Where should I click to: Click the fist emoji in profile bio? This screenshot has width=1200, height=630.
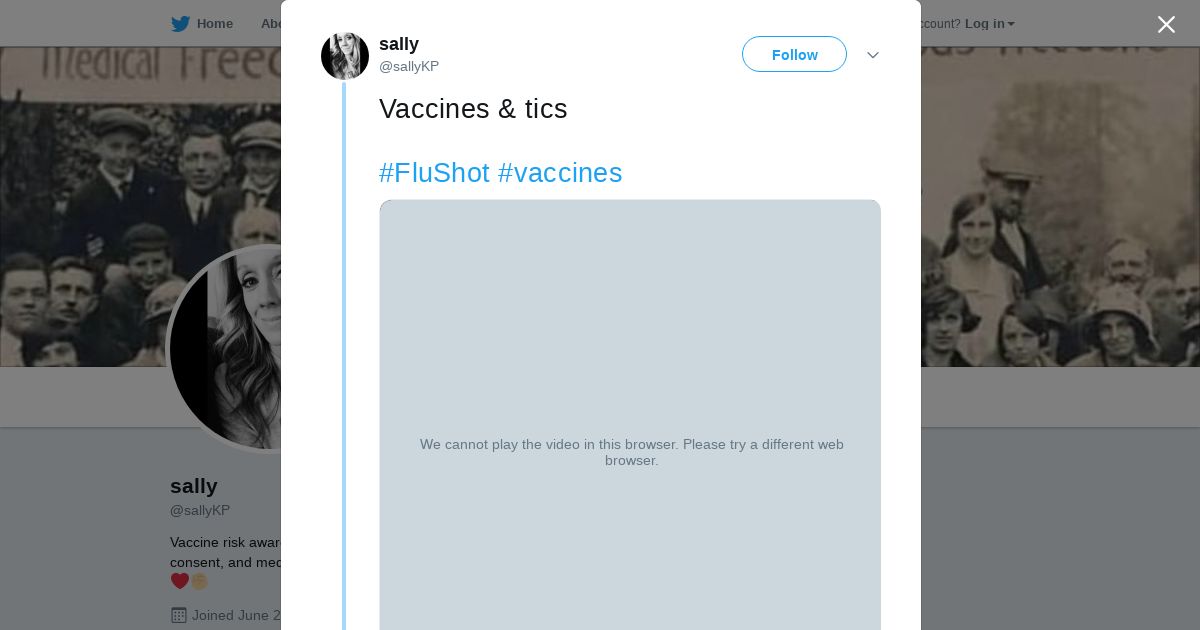[x=199, y=581]
